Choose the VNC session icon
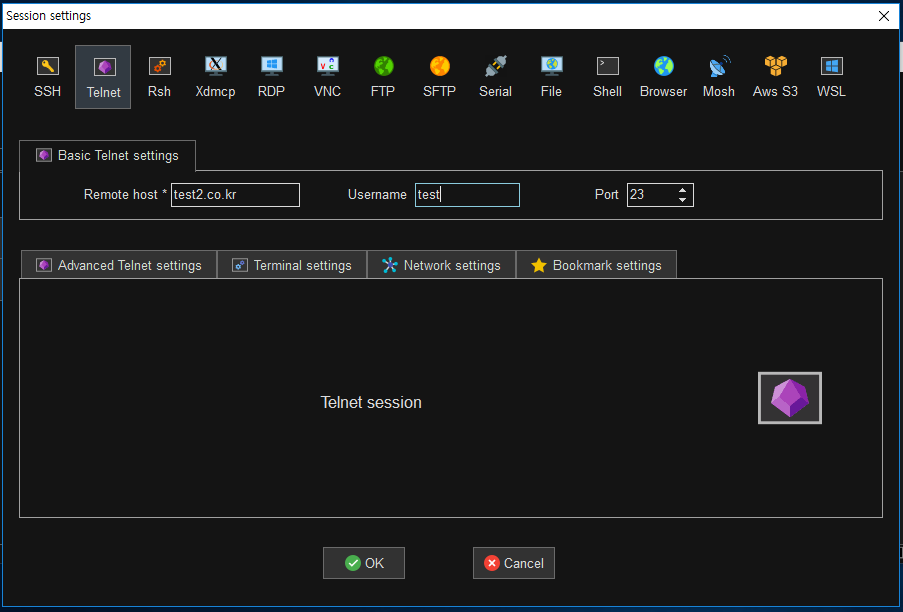Image resolution: width=903 pixels, height=612 pixels. pyautogui.click(x=327, y=77)
